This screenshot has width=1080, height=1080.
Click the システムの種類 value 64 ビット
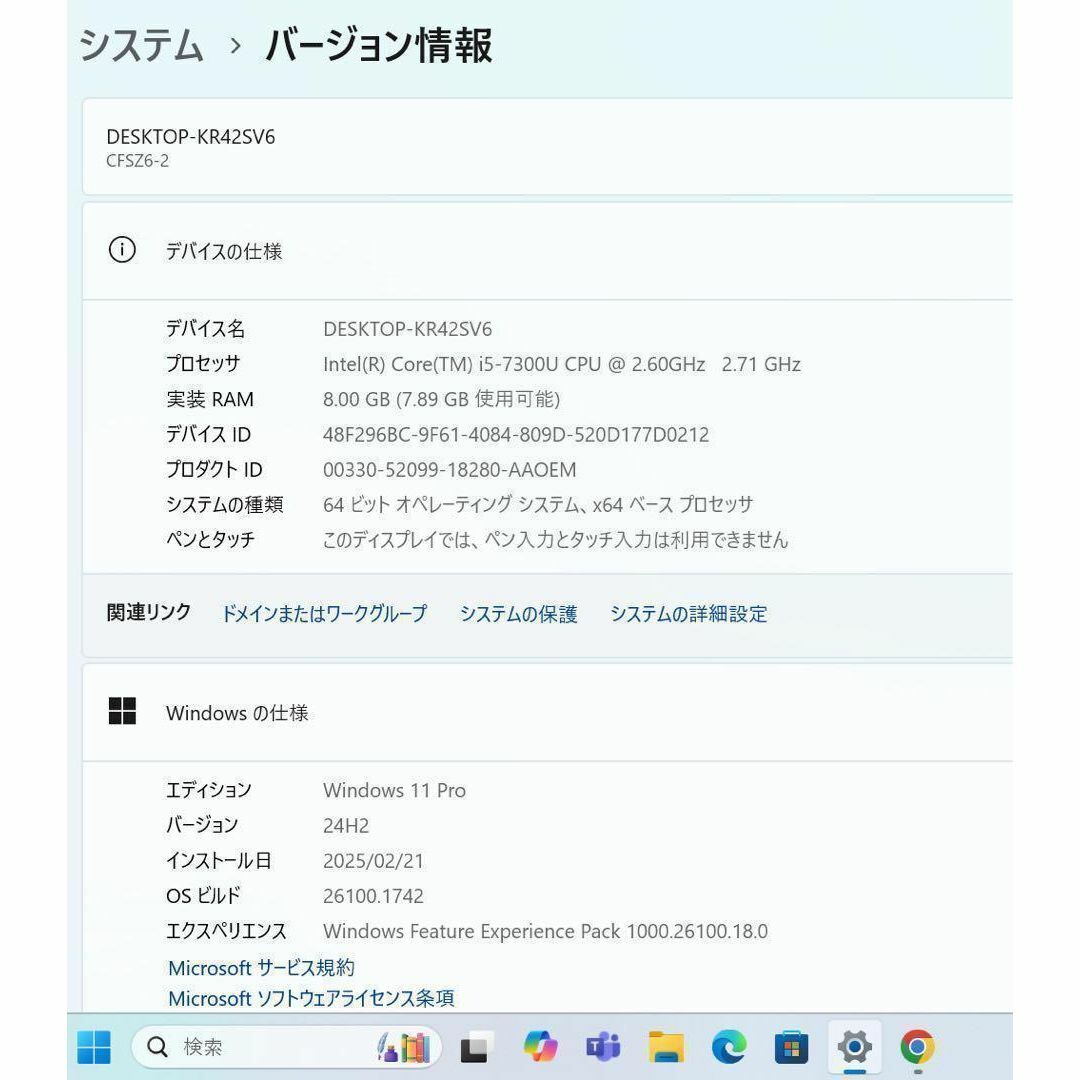coord(538,505)
